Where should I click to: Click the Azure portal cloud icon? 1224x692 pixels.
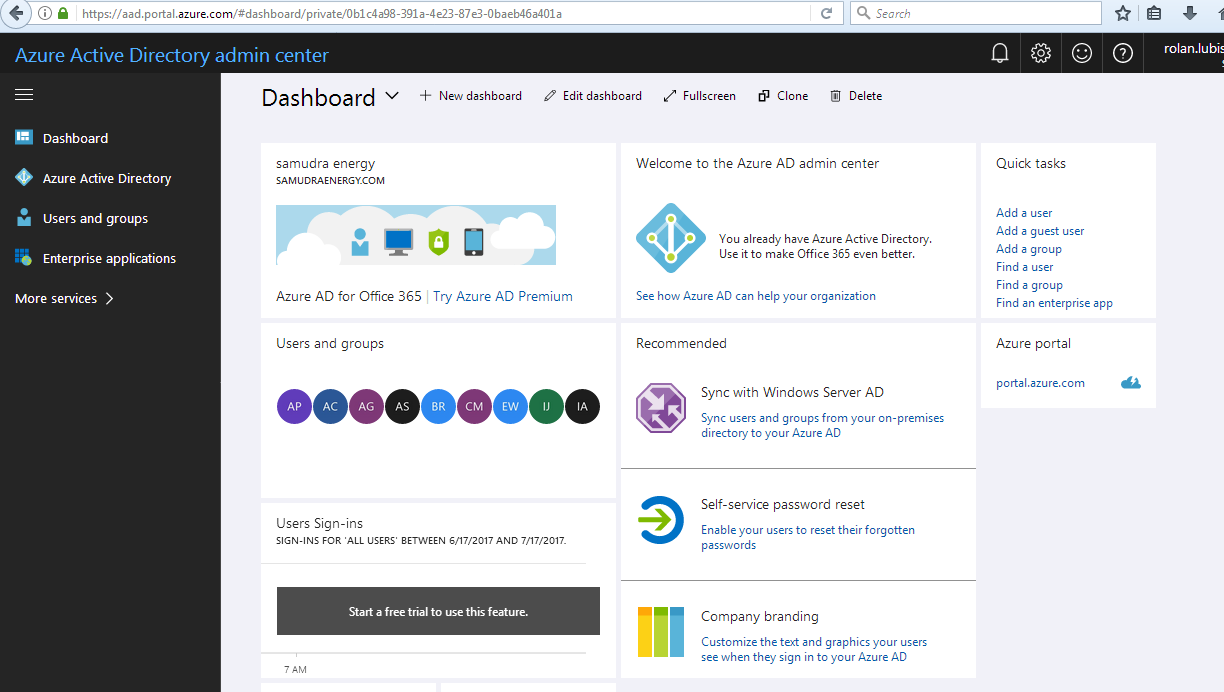(1131, 383)
